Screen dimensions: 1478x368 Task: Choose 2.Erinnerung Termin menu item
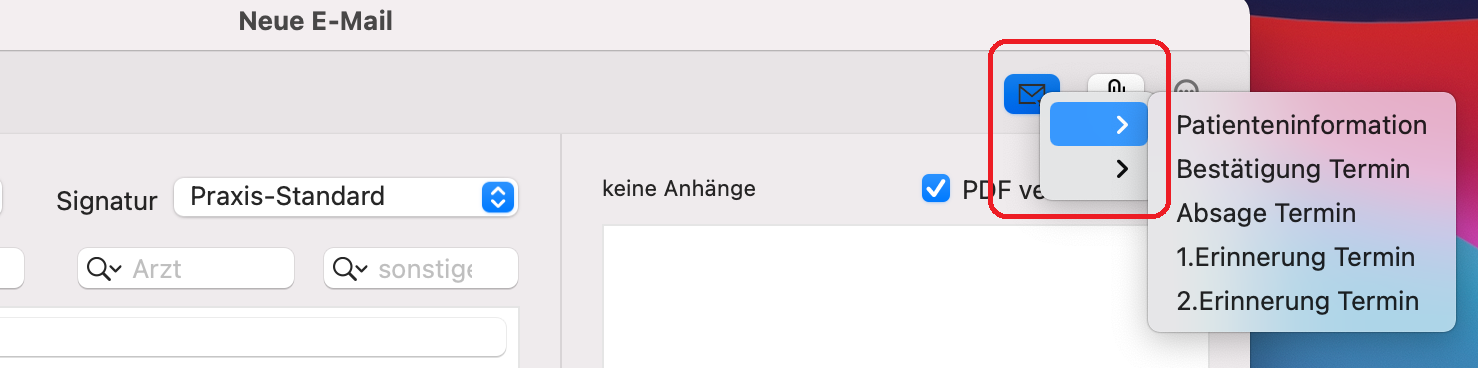coord(1298,301)
